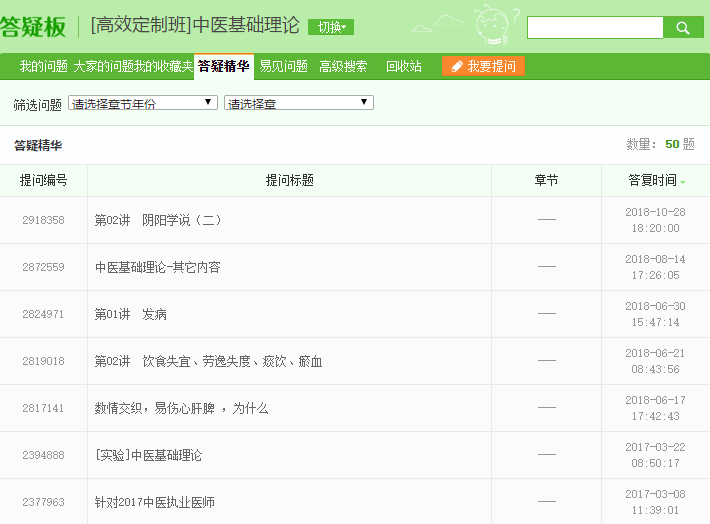Open question 数情交织，易伤心肝脾，为什么
The height and width of the screenshot is (524, 710).
tap(181, 408)
